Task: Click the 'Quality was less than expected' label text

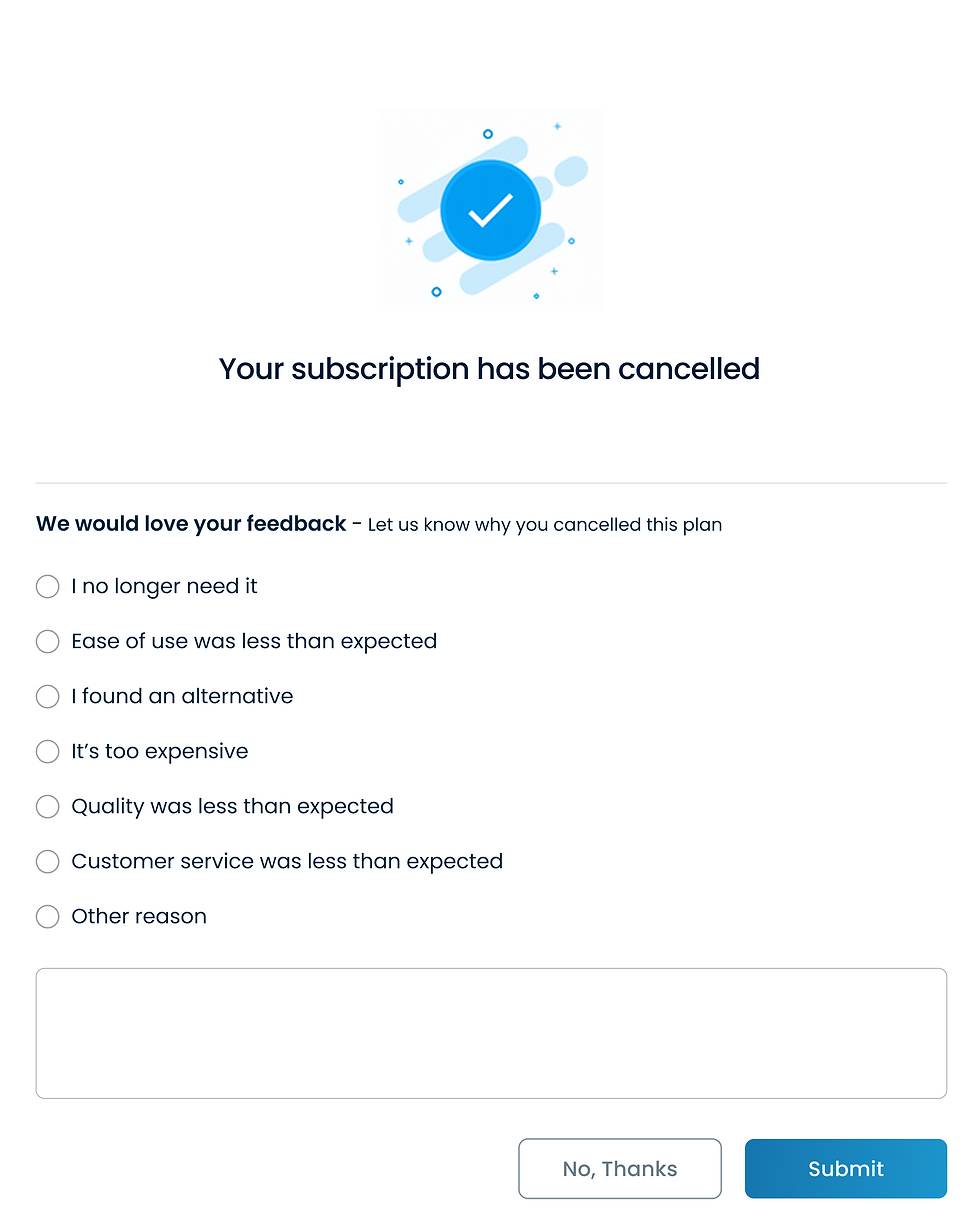Action: pyautogui.click(x=232, y=807)
